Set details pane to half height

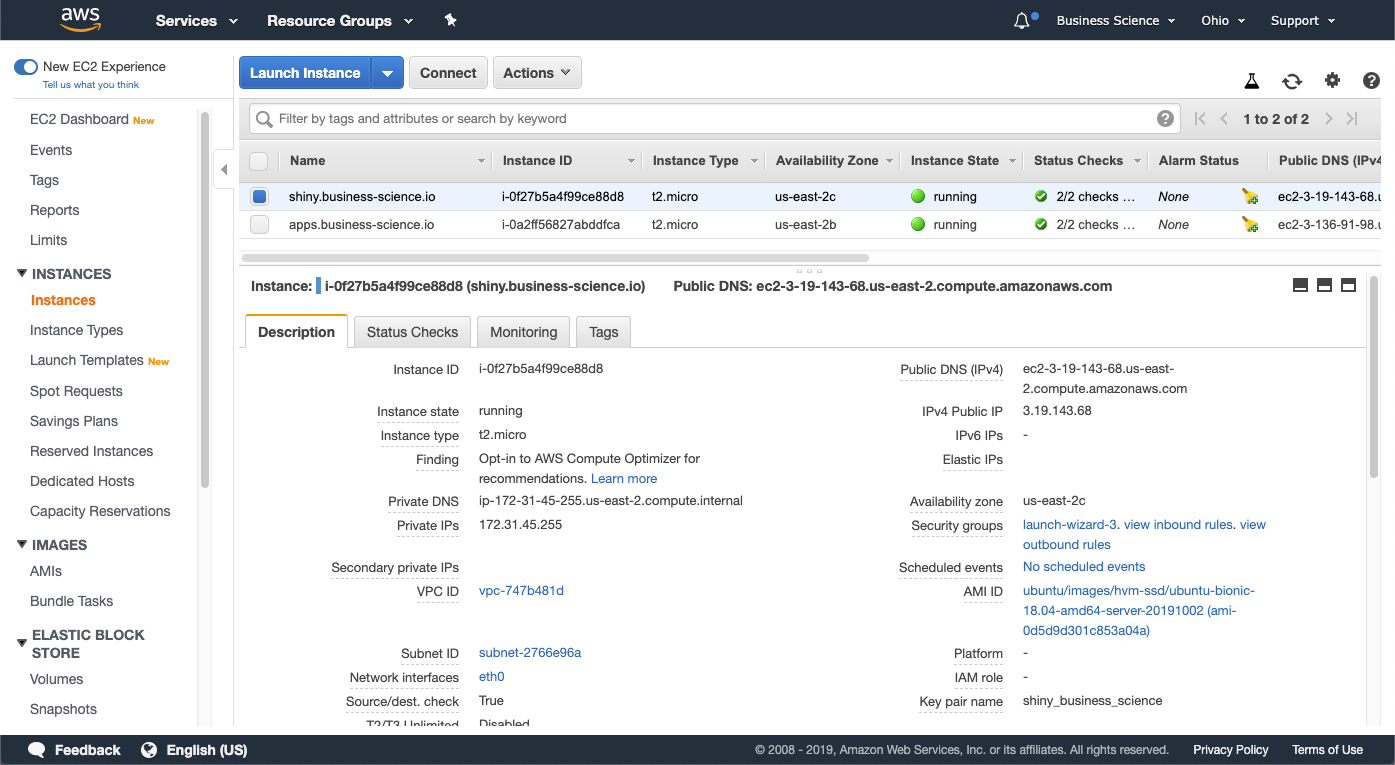[x=1324, y=285]
